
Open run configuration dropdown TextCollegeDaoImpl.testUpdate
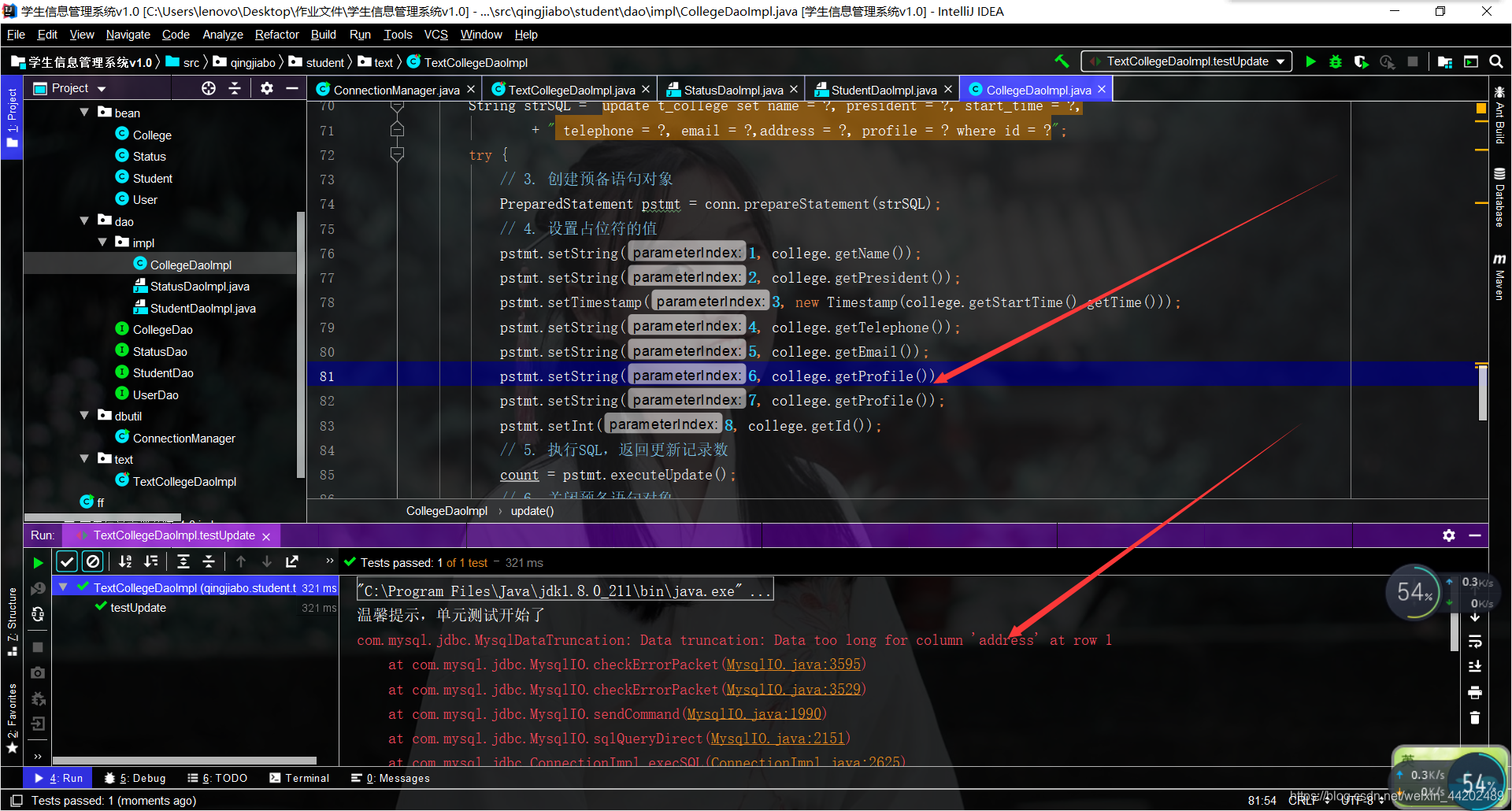coord(1187,61)
